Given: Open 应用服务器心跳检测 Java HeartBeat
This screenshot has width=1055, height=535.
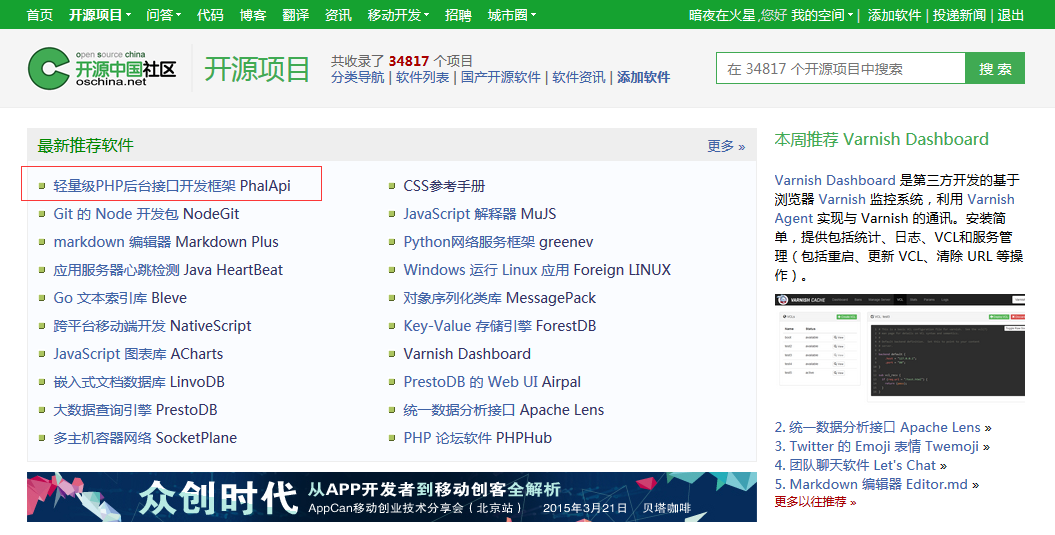Looking at the screenshot, I should click(168, 270).
